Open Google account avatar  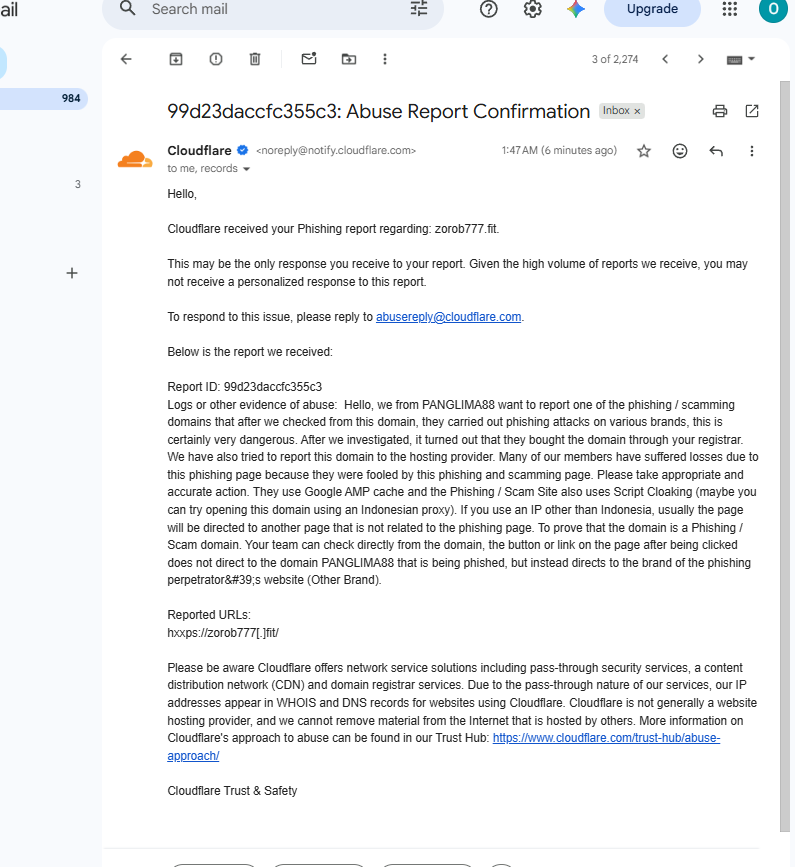tap(773, 9)
